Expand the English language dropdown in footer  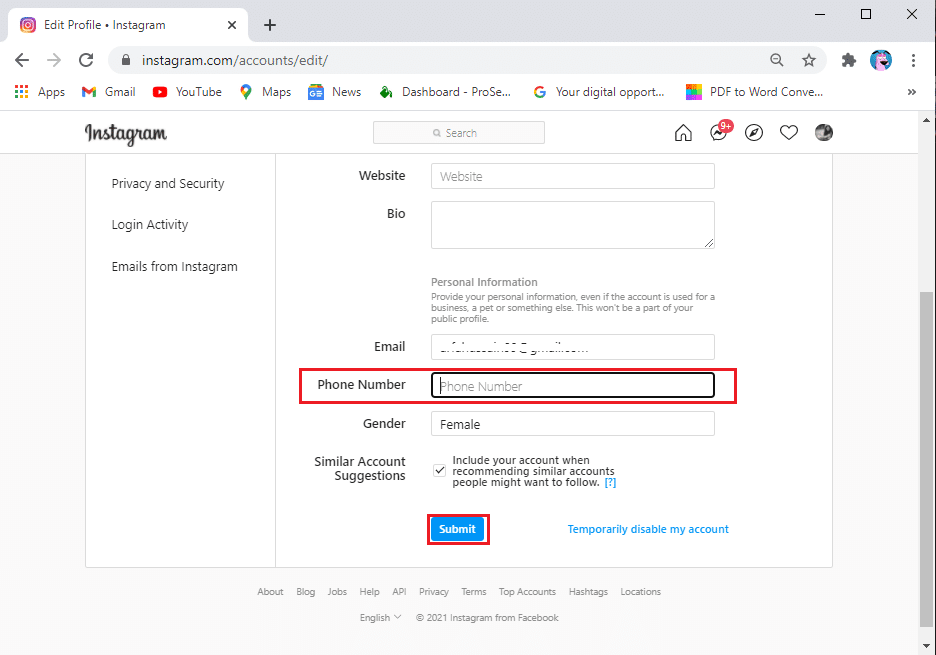380,618
